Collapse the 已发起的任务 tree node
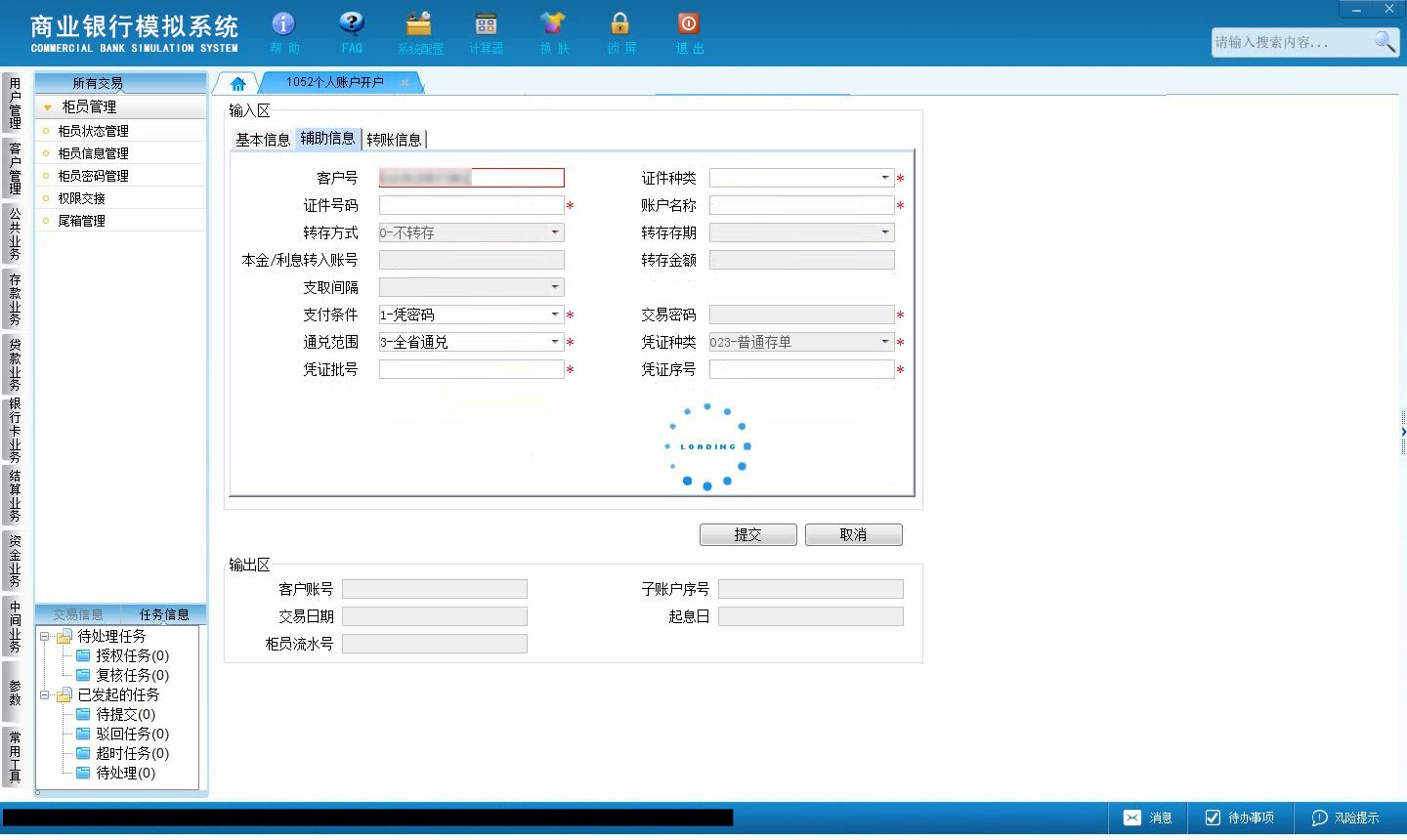The image size is (1407, 840). coord(44,694)
